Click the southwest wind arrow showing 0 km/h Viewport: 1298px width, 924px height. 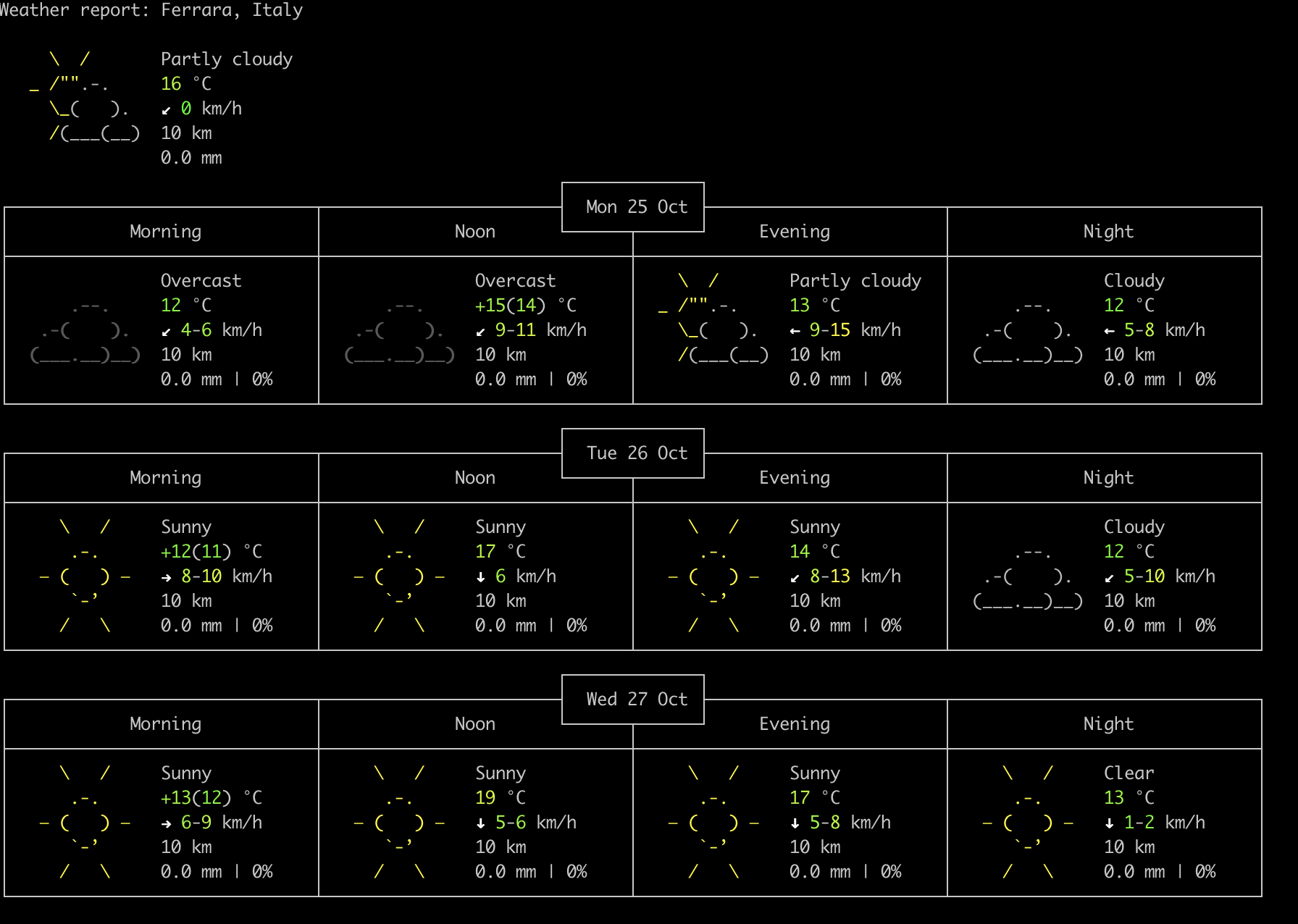click(x=167, y=109)
